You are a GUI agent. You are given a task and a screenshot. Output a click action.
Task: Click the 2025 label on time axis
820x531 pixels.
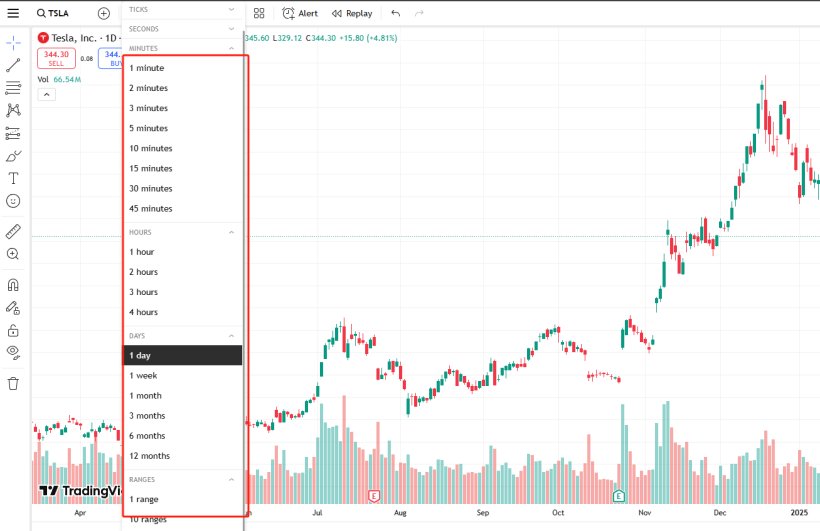[799, 513]
